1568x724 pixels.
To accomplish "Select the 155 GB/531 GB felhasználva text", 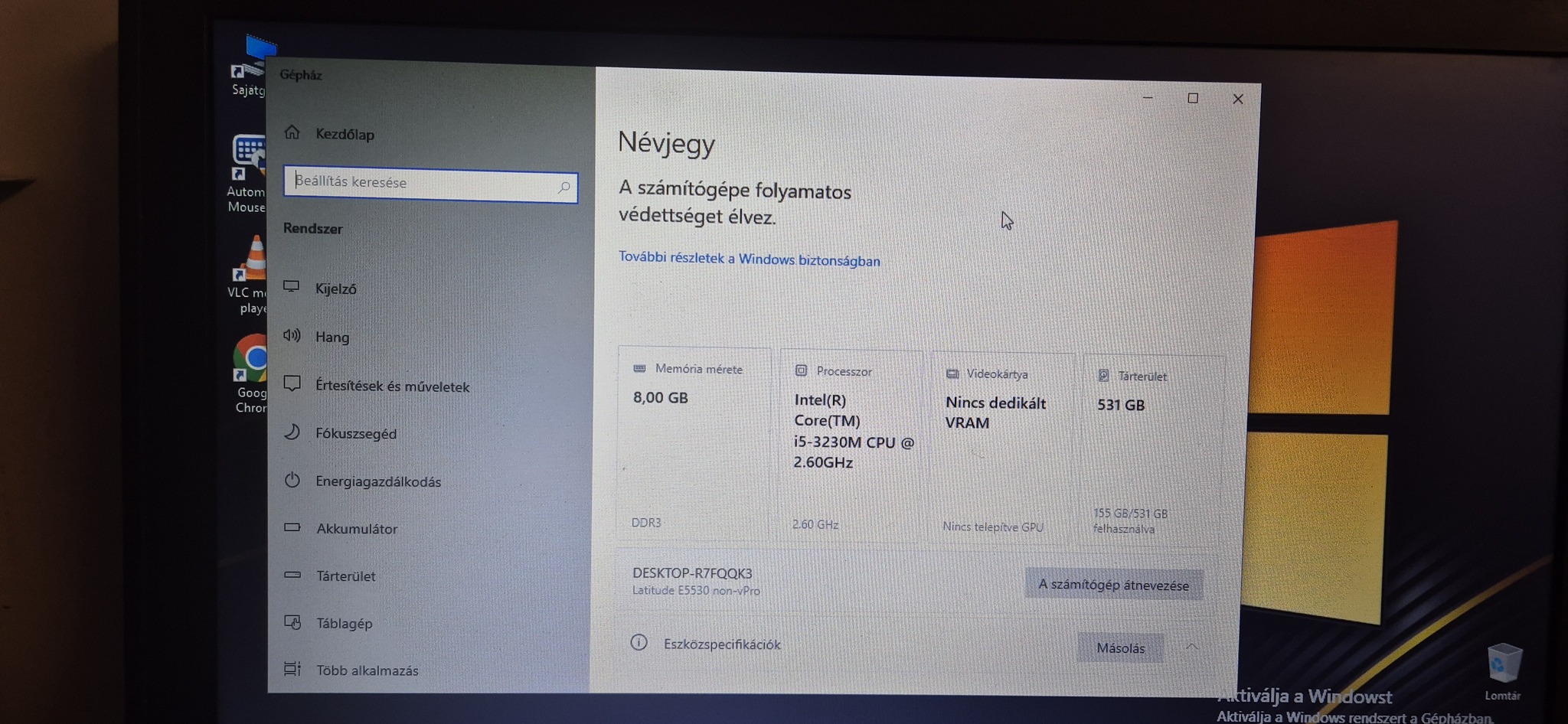I will tap(1130, 521).
